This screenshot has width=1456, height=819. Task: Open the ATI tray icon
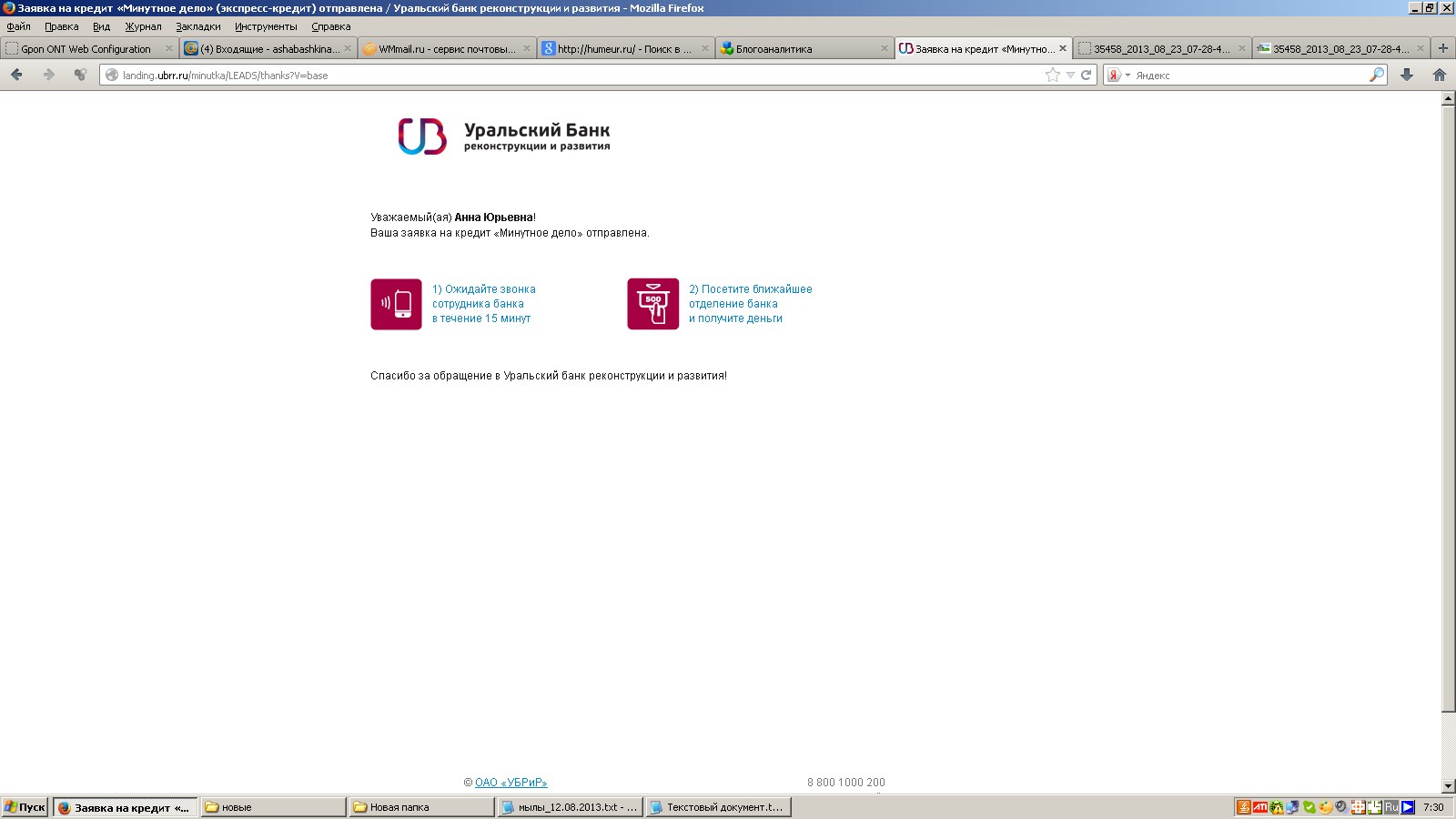click(x=1260, y=807)
